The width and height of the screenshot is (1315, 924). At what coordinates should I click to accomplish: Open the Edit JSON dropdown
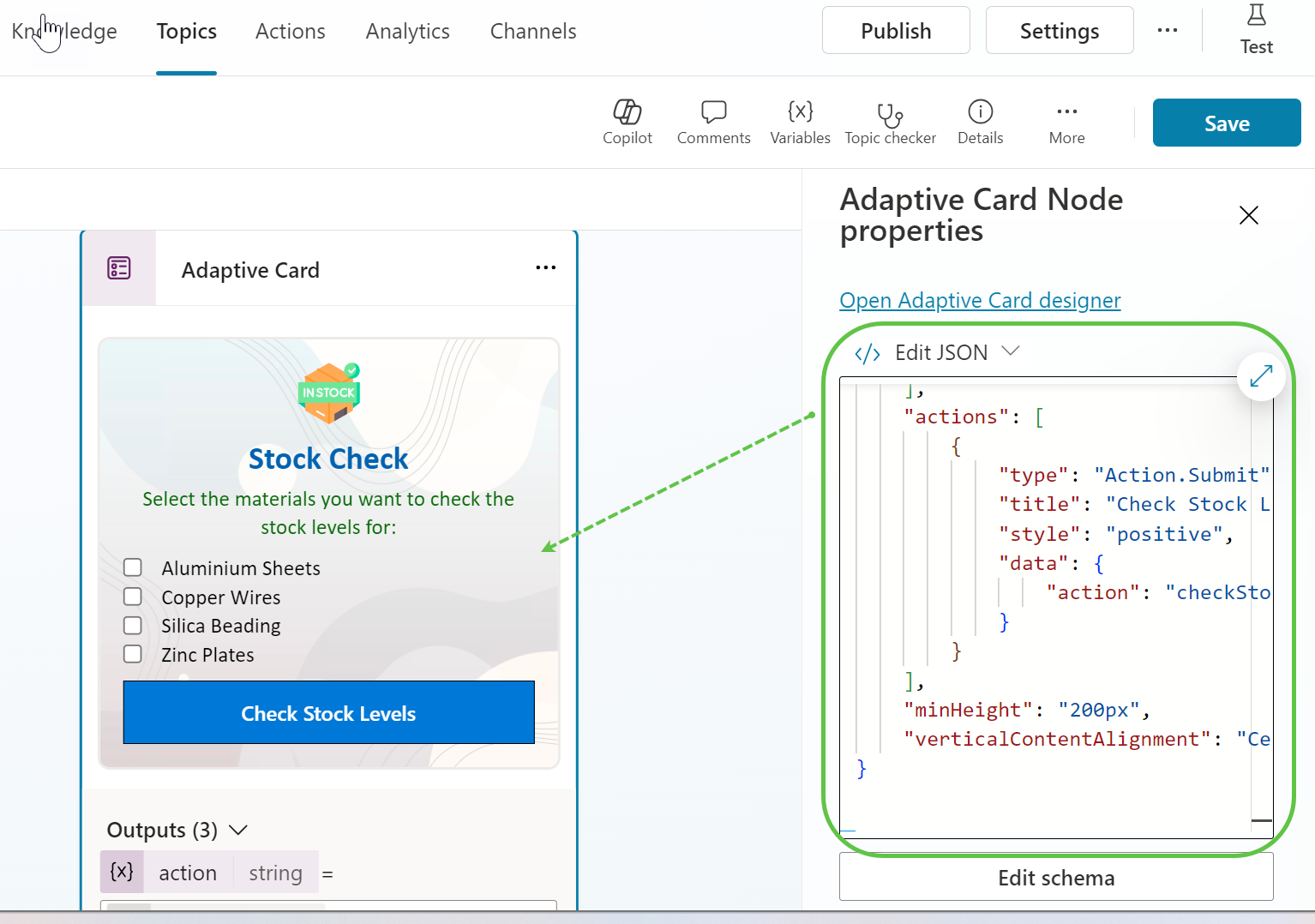click(1011, 351)
